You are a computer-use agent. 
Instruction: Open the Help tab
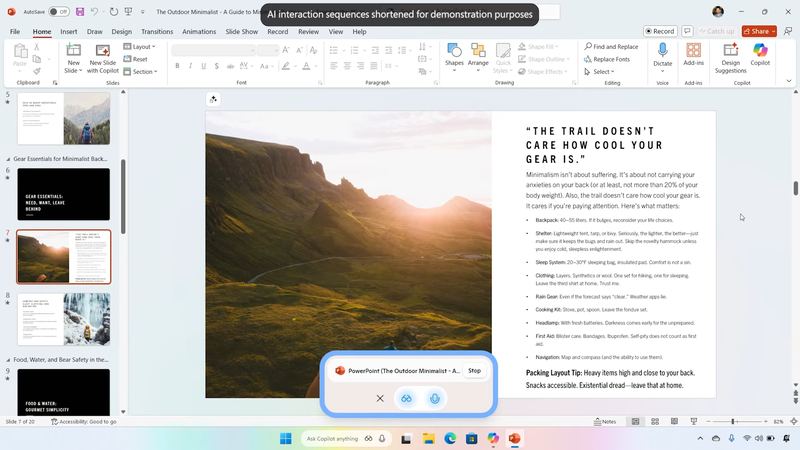click(359, 32)
